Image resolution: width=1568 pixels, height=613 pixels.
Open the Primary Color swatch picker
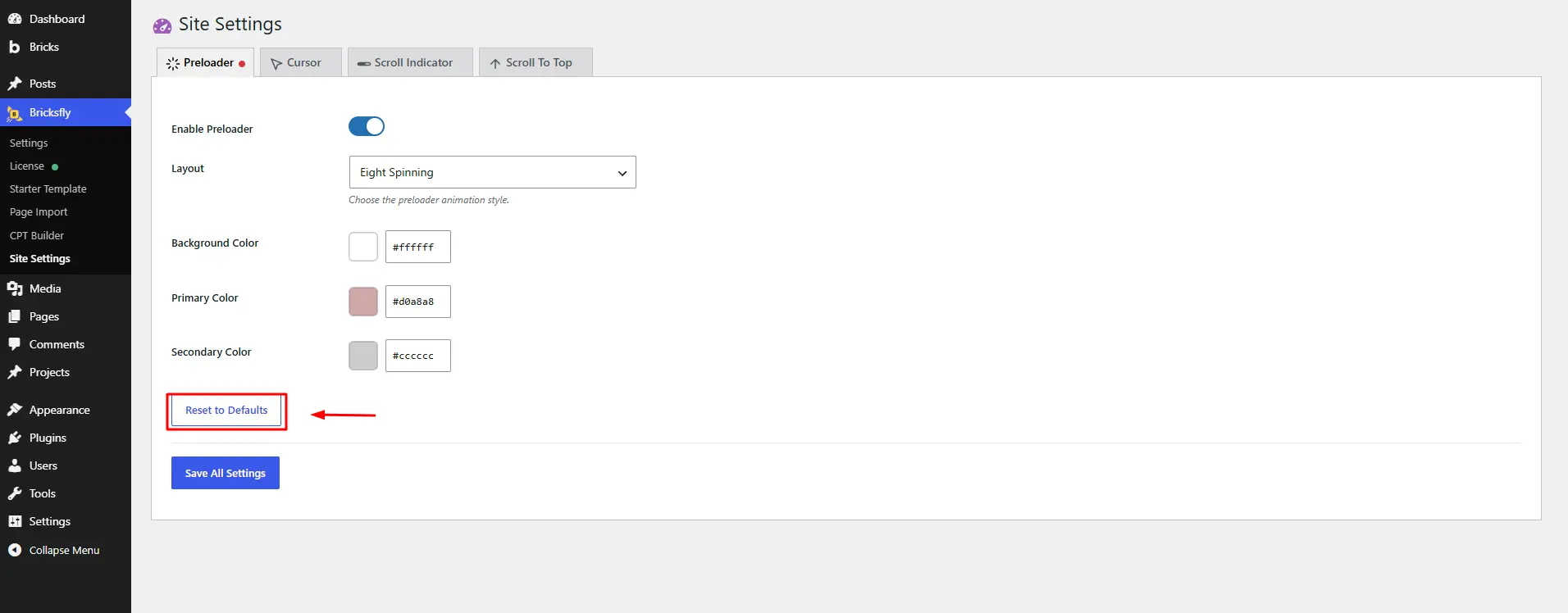[x=363, y=302]
